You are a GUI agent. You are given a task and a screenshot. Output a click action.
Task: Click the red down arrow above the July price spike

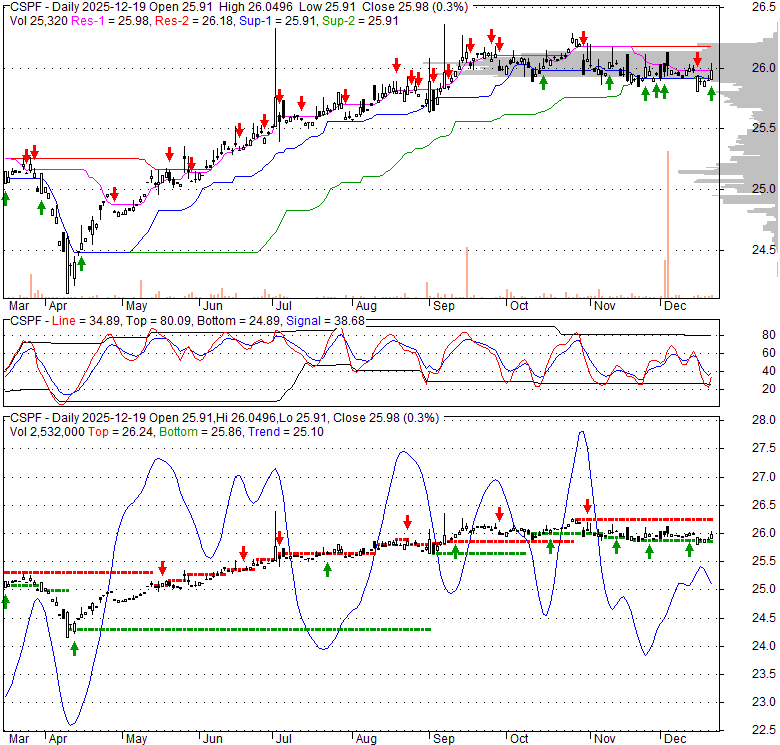(x=278, y=95)
